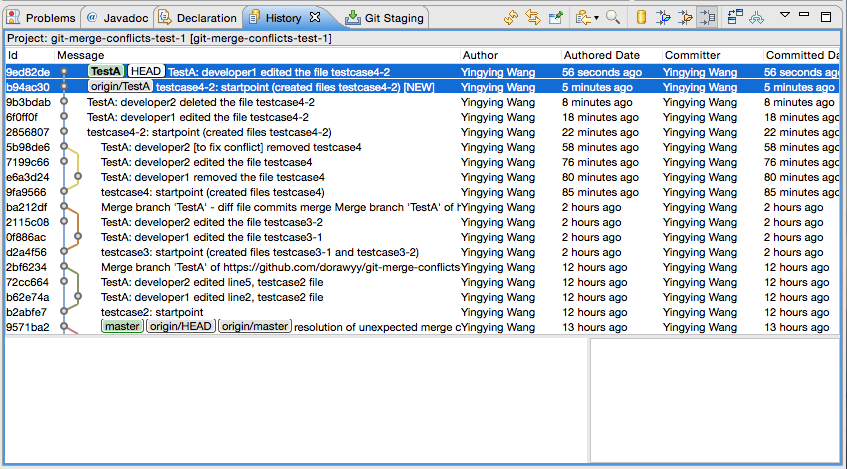Select commit 'testcase2: startpoint'
This screenshot has height=469, width=847.
(x=152, y=312)
